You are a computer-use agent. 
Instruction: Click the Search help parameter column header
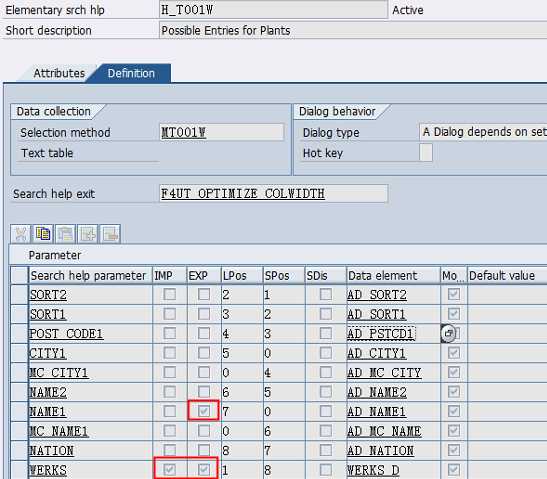[x=90, y=276]
